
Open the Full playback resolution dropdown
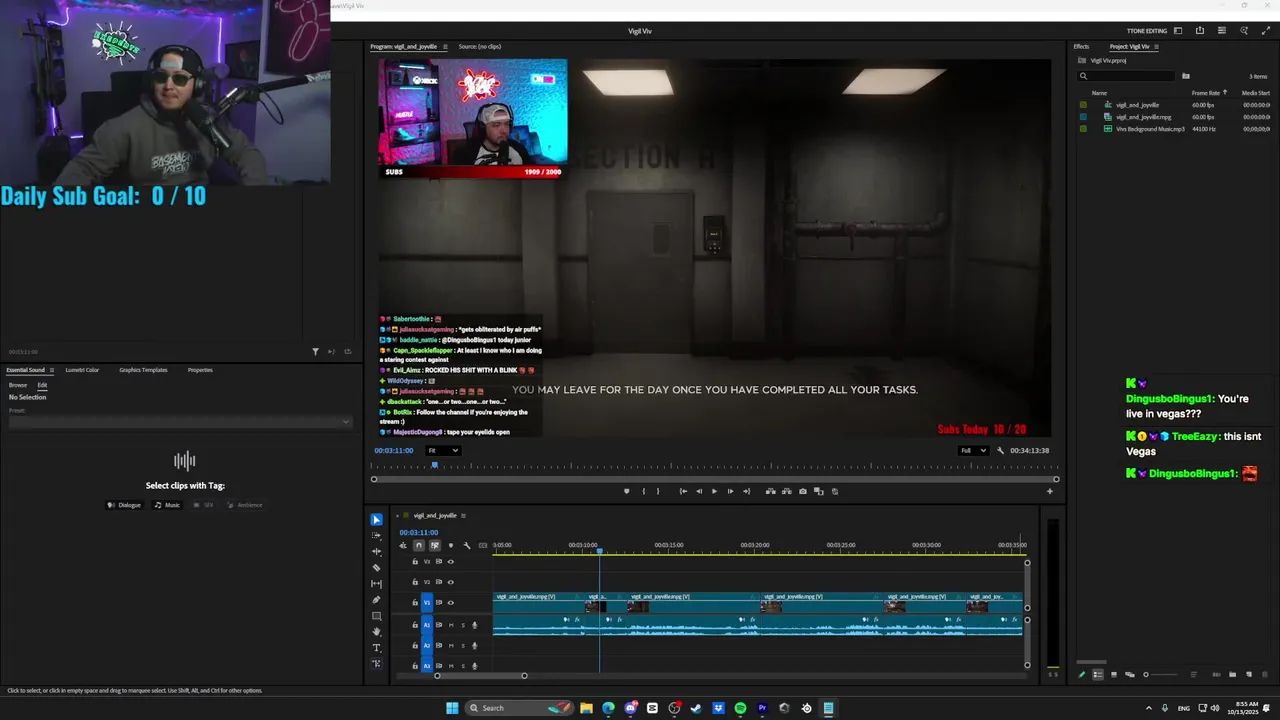coord(973,450)
